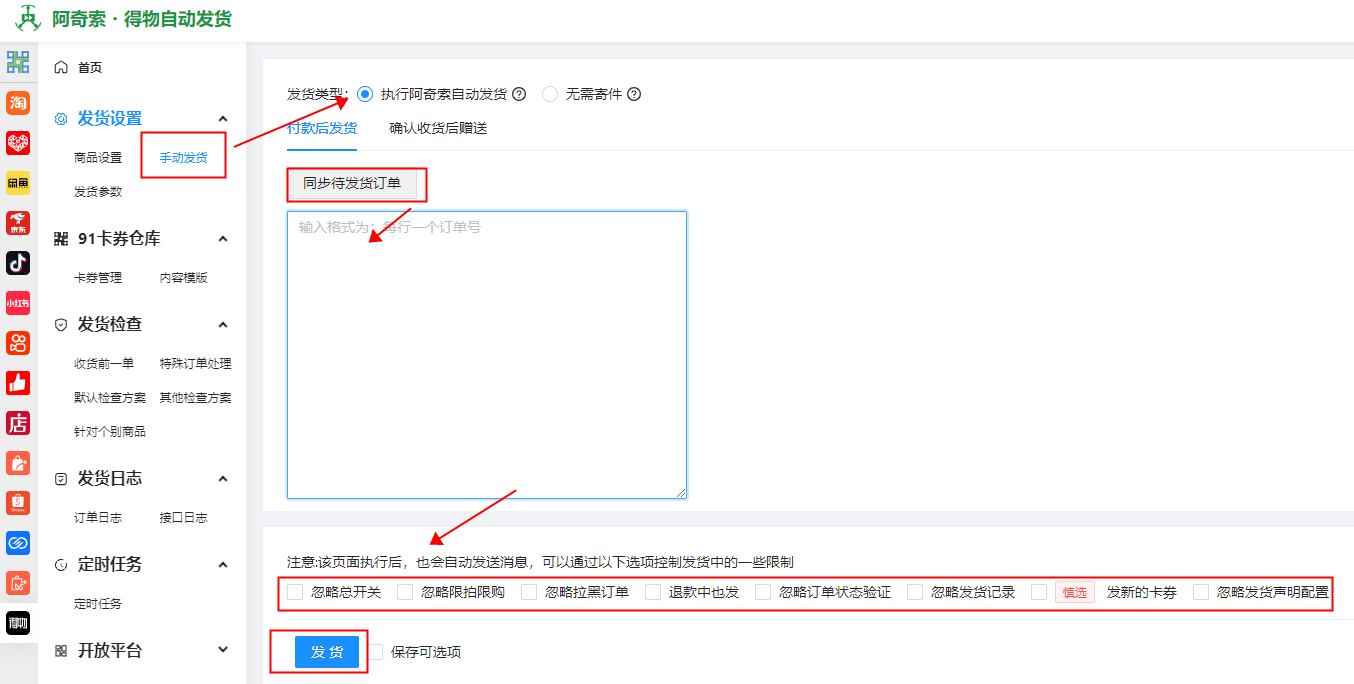Viewport: 1354px width, 684px height.
Task: Switch to the Douyin platform icon
Action: coord(18,263)
